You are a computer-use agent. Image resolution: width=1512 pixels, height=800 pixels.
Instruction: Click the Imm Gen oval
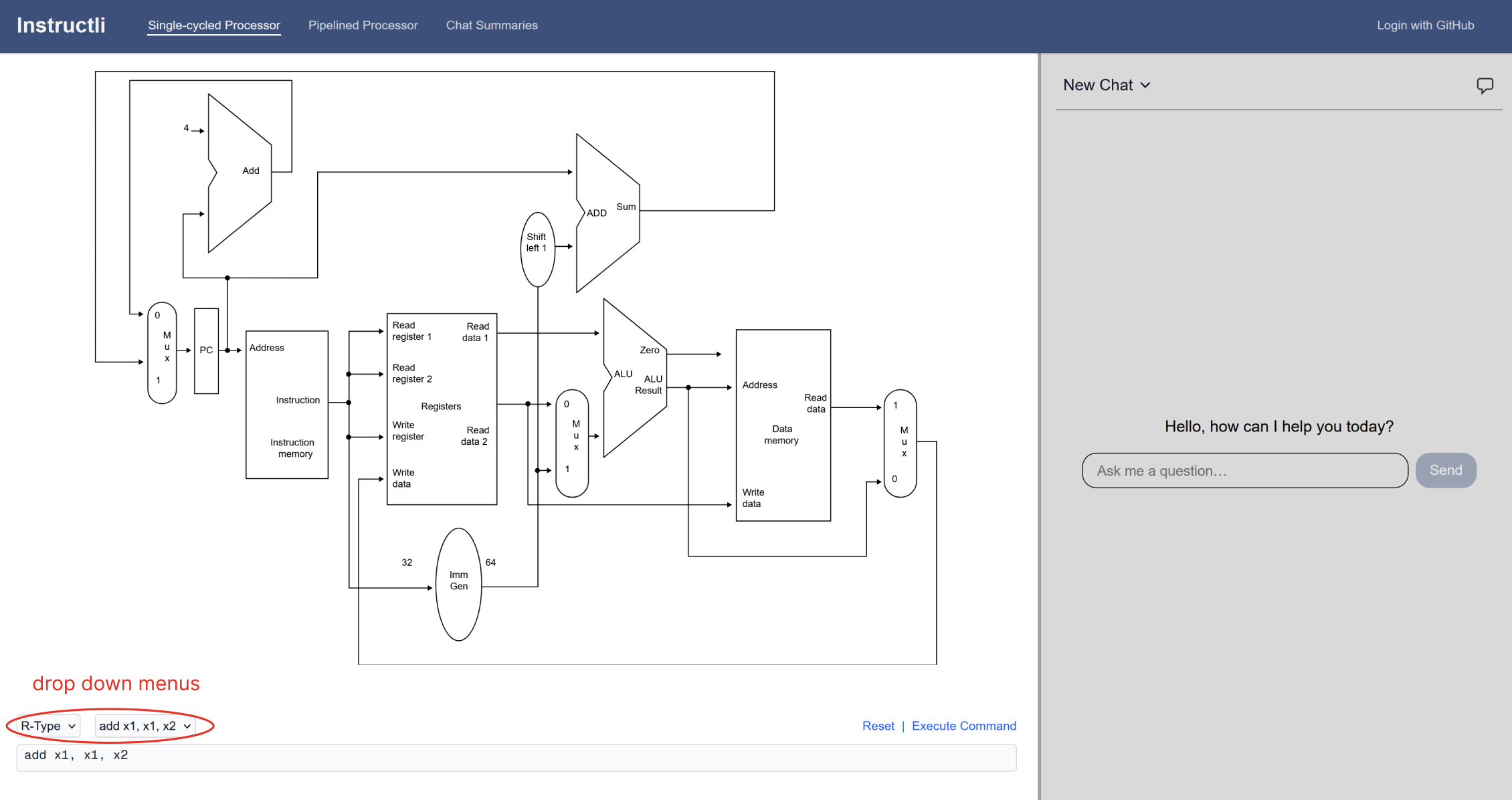coord(458,584)
